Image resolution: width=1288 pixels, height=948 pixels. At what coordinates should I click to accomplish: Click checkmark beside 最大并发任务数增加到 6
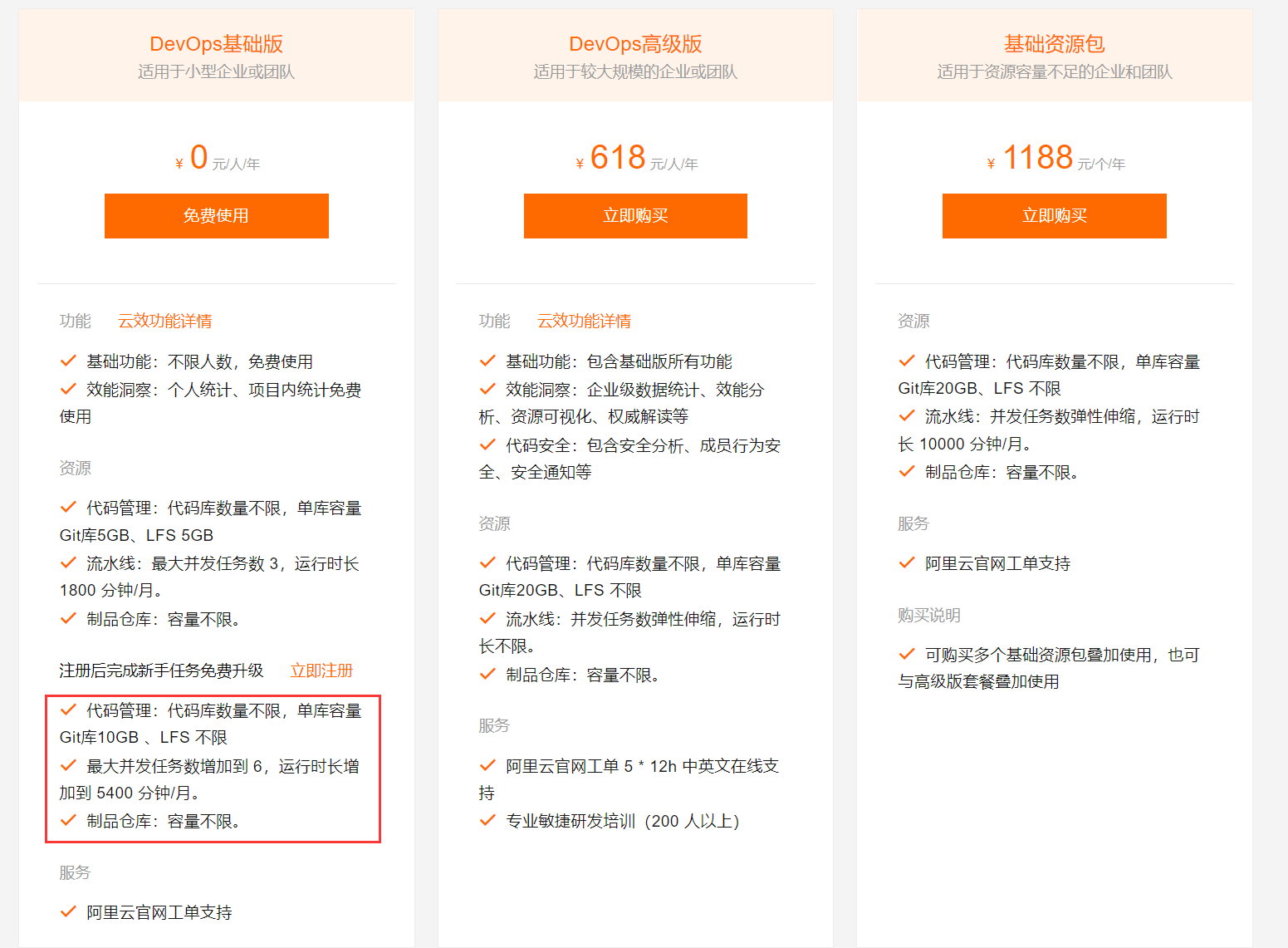68,765
